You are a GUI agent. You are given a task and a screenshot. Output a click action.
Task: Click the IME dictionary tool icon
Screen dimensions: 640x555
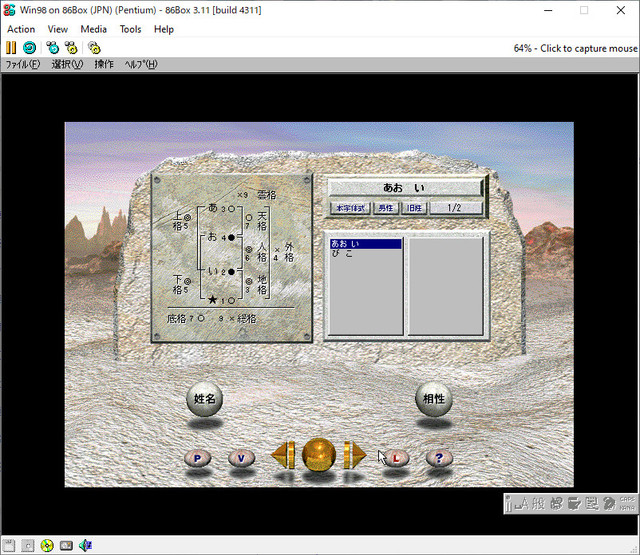(x=574, y=504)
